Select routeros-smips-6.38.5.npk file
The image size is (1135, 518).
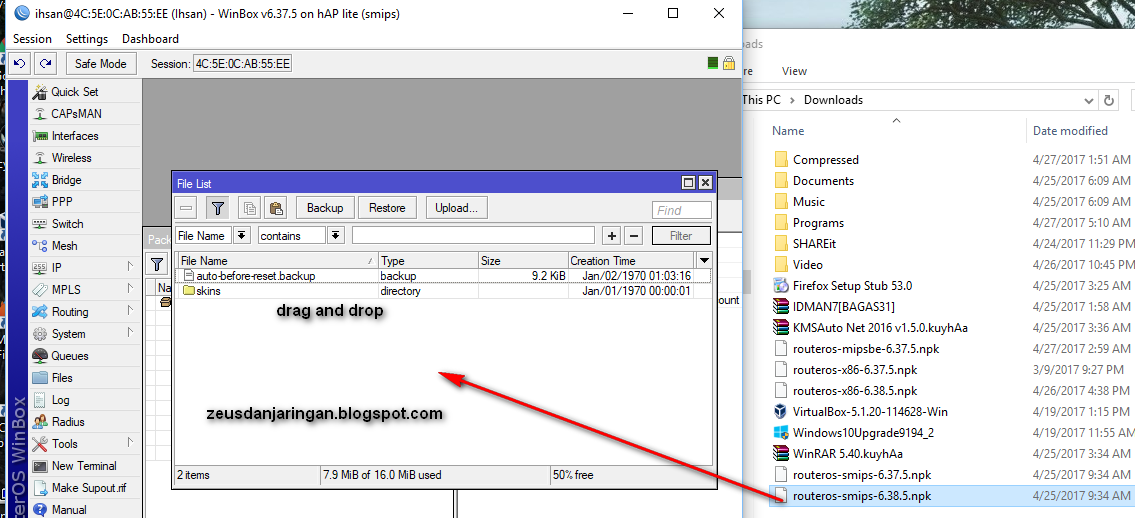[861, 496]
